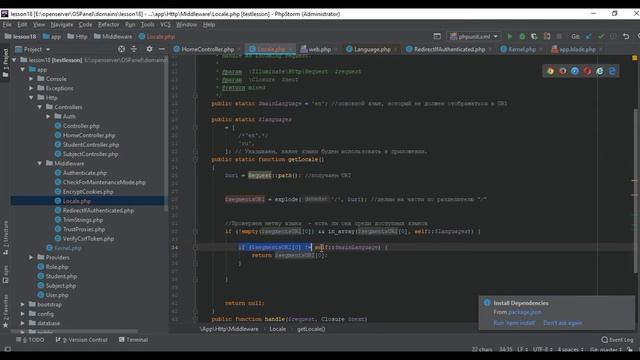Click the package.json link in notification
640x360 pixels.
524,312
